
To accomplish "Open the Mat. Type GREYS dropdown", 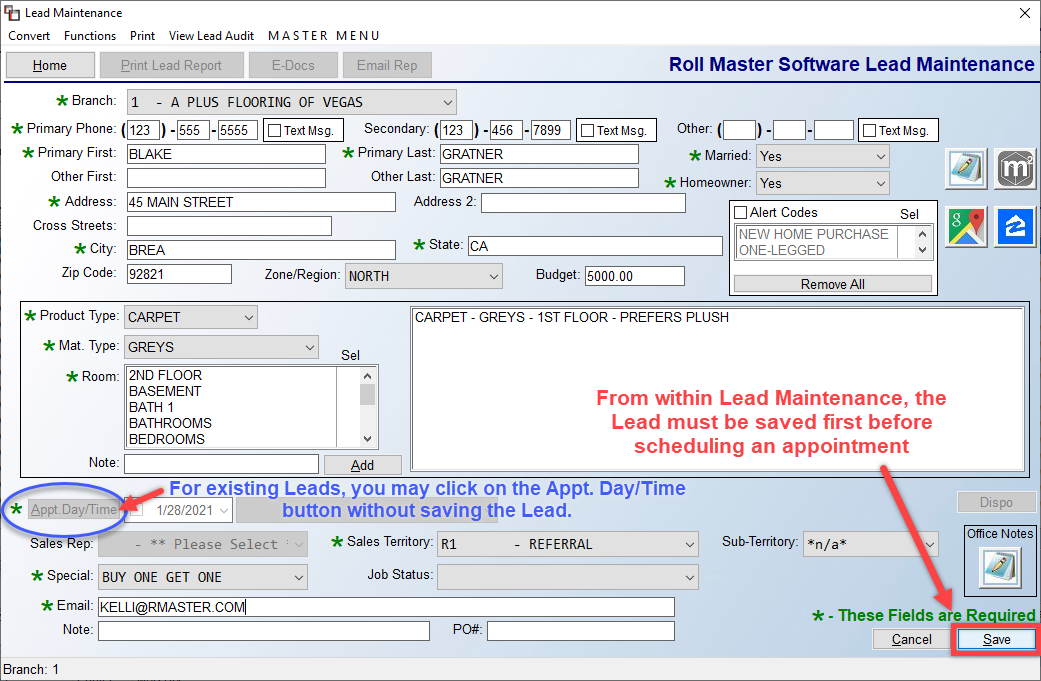I will (309, 347).
